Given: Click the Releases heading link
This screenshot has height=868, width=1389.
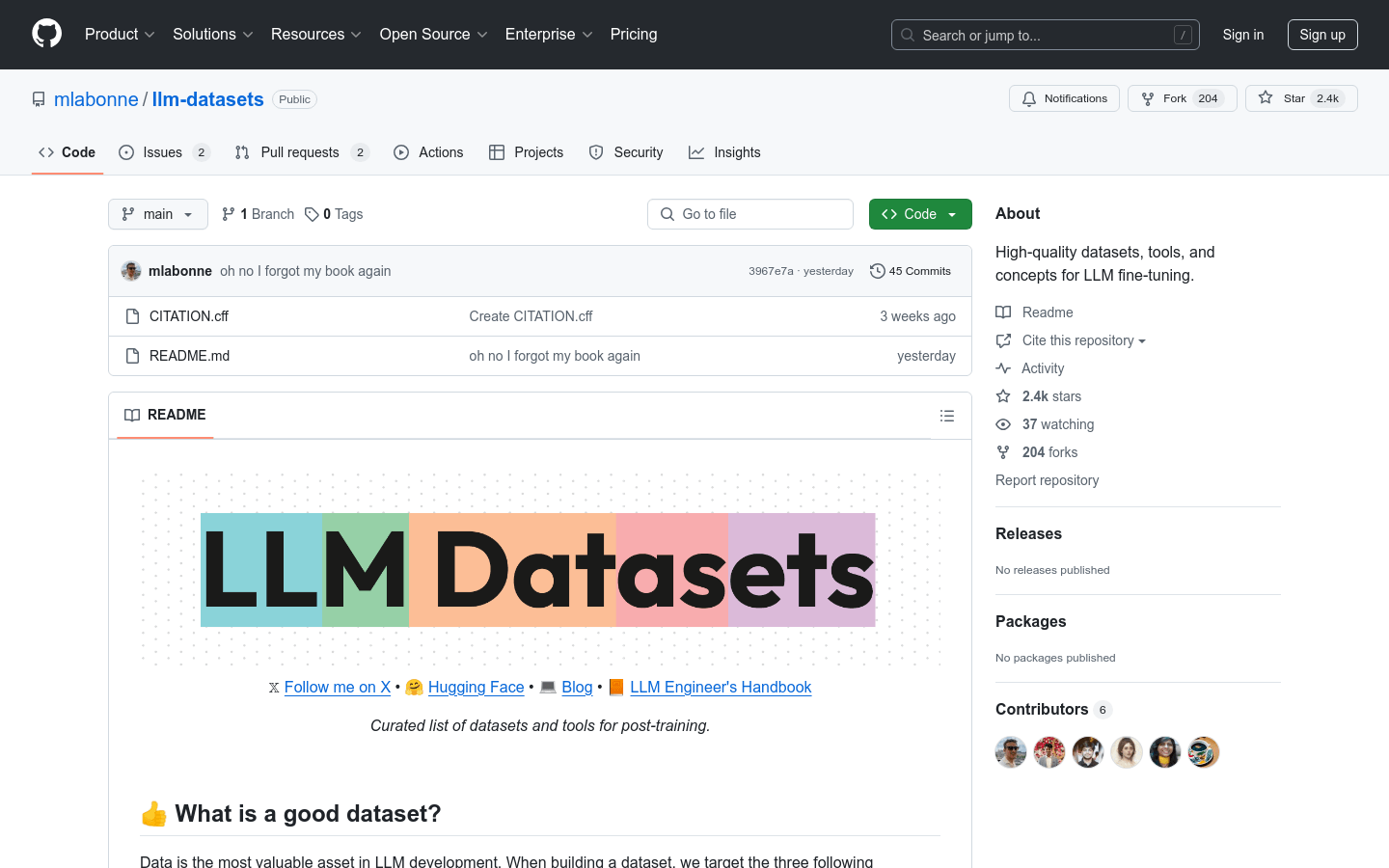Looking at the screenshot, I should [1028, 534].
